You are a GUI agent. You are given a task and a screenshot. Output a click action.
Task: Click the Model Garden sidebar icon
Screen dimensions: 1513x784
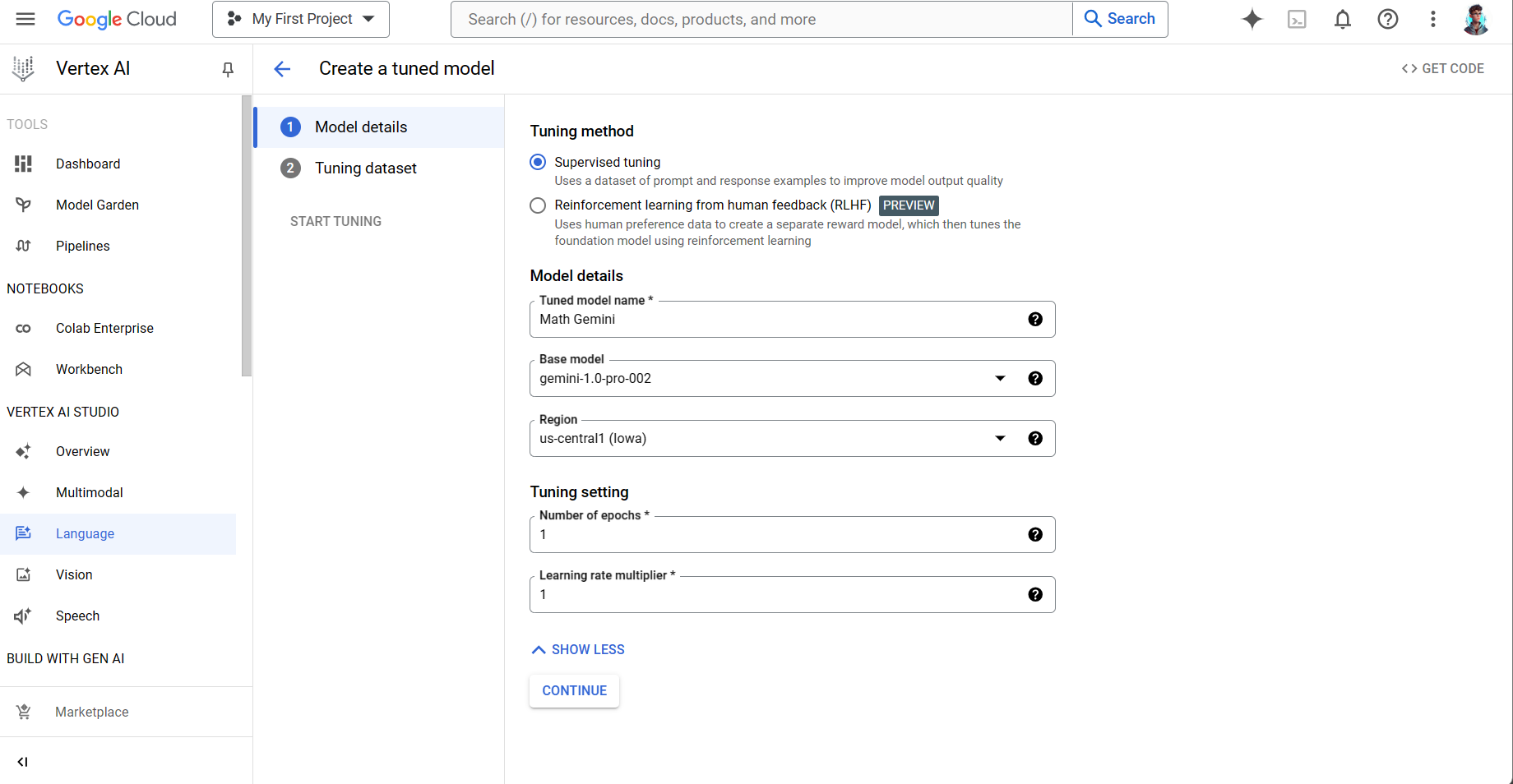[x=23, y=205]
